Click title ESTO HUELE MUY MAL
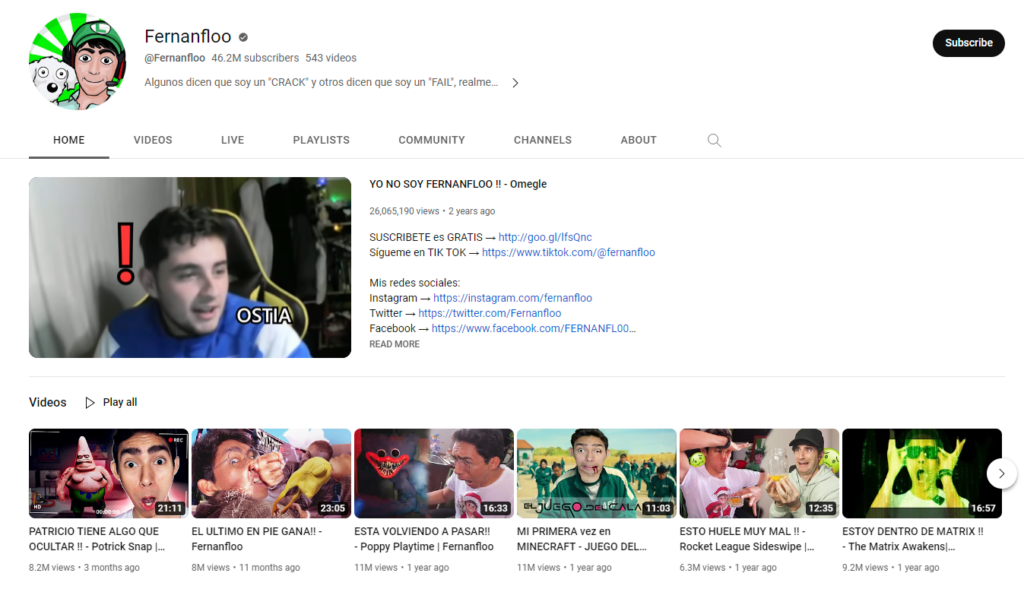This screenshot has height=589, width=1024. pos(747,539)
